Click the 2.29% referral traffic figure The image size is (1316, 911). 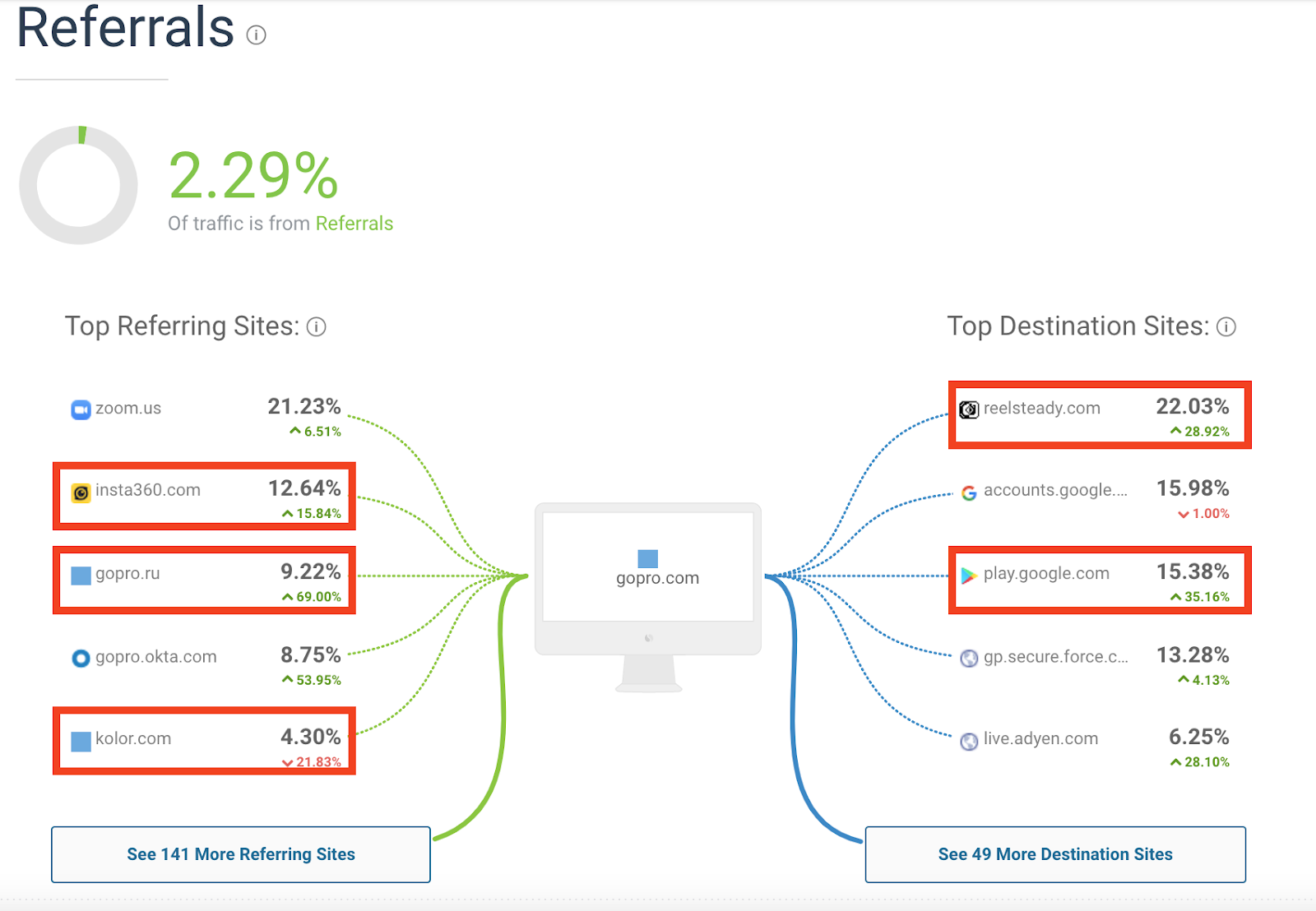click(253, 175)
